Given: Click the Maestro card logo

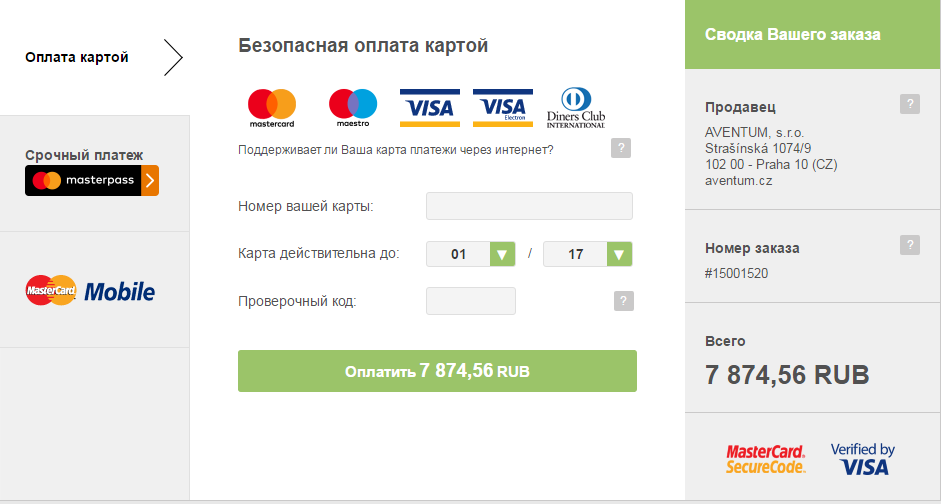Looking at the screenshot, I should (x=352, y=108).
